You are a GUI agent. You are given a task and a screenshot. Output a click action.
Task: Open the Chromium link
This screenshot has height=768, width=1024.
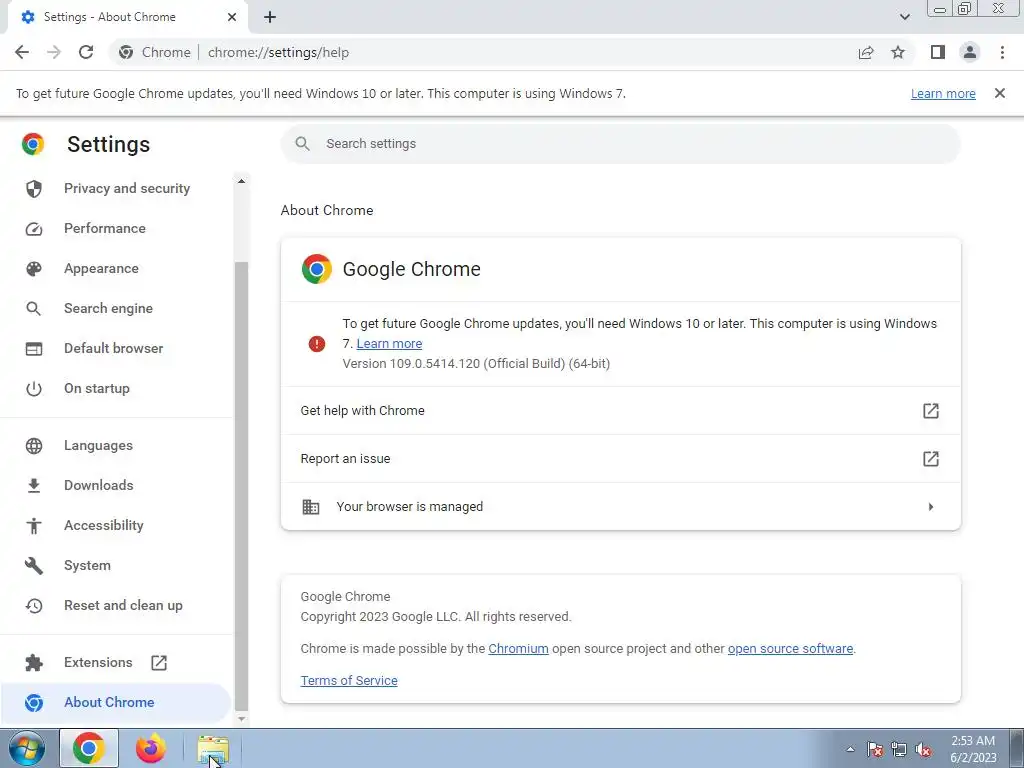519,648
